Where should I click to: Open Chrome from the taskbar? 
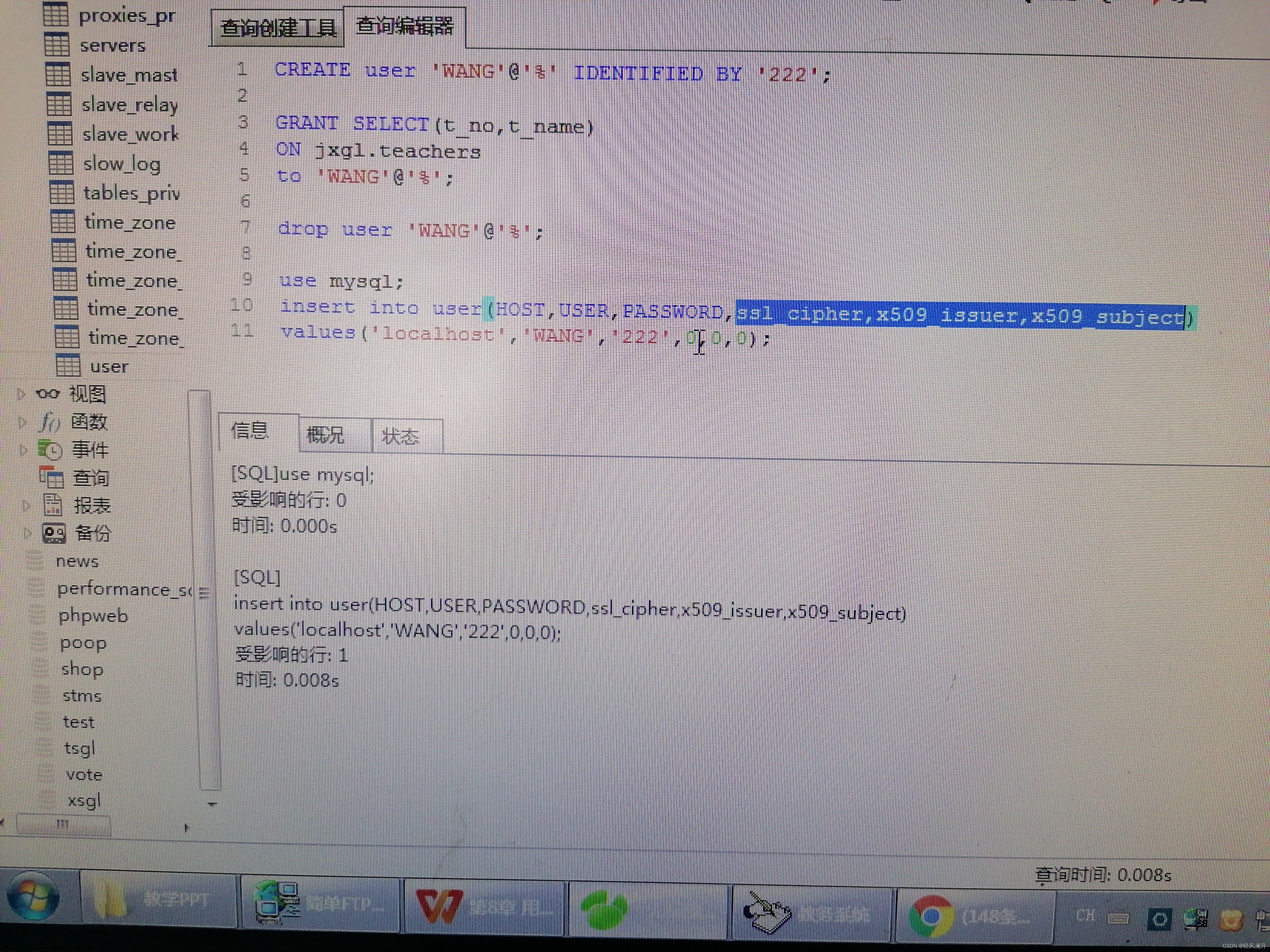click(931, 915)
